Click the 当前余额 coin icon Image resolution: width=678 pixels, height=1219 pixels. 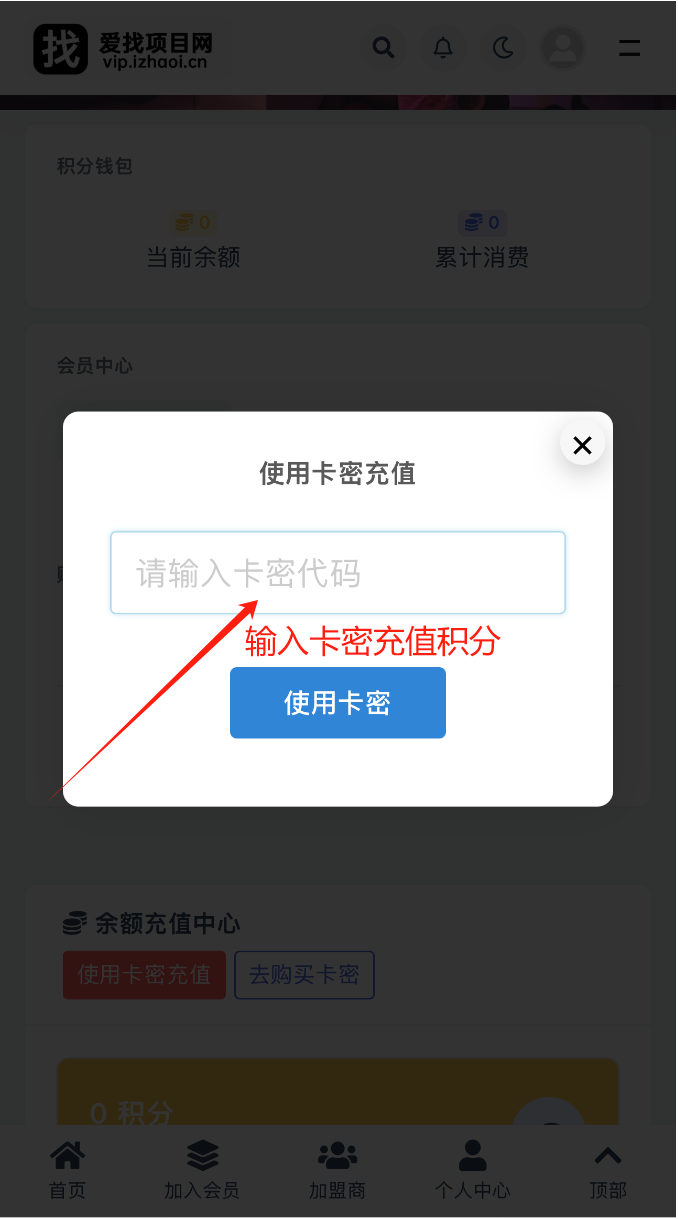point(184,223)
